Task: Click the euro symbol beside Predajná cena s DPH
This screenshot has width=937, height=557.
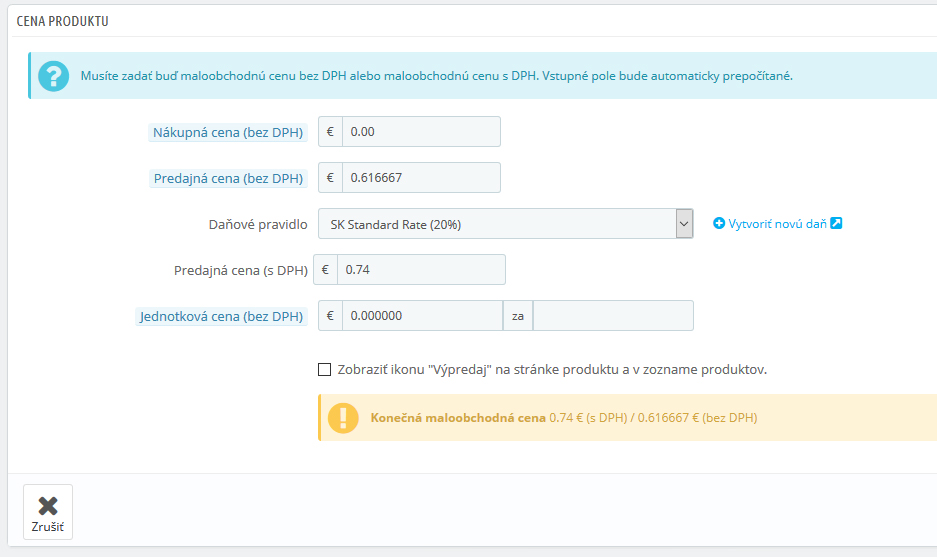Action: [x=326, y=270]
